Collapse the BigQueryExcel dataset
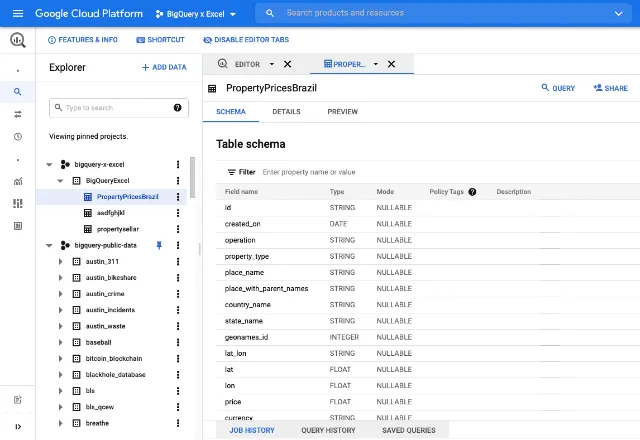The height and width of the screenshot is (440, 640). [x=60, y=180]
